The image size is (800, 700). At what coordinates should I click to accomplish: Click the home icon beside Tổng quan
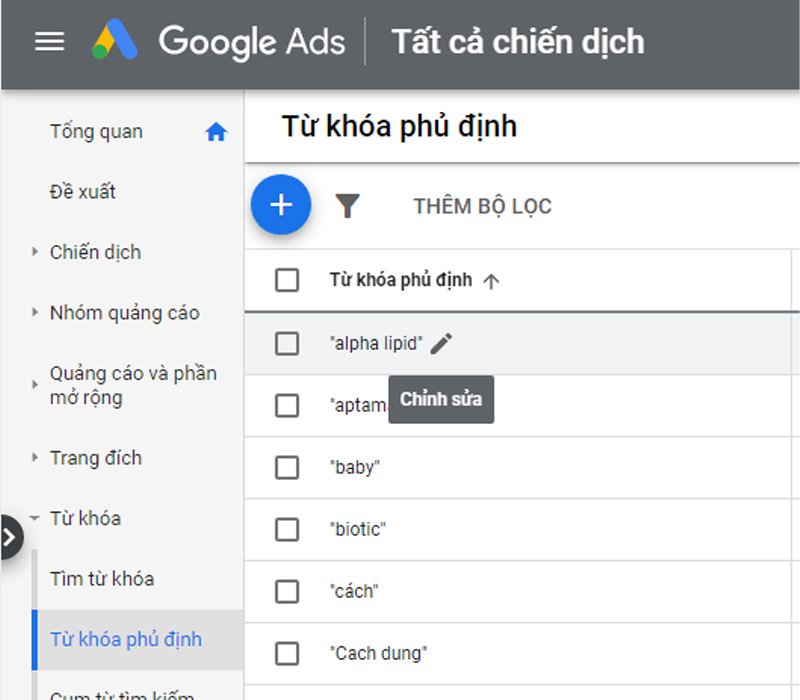216,132
